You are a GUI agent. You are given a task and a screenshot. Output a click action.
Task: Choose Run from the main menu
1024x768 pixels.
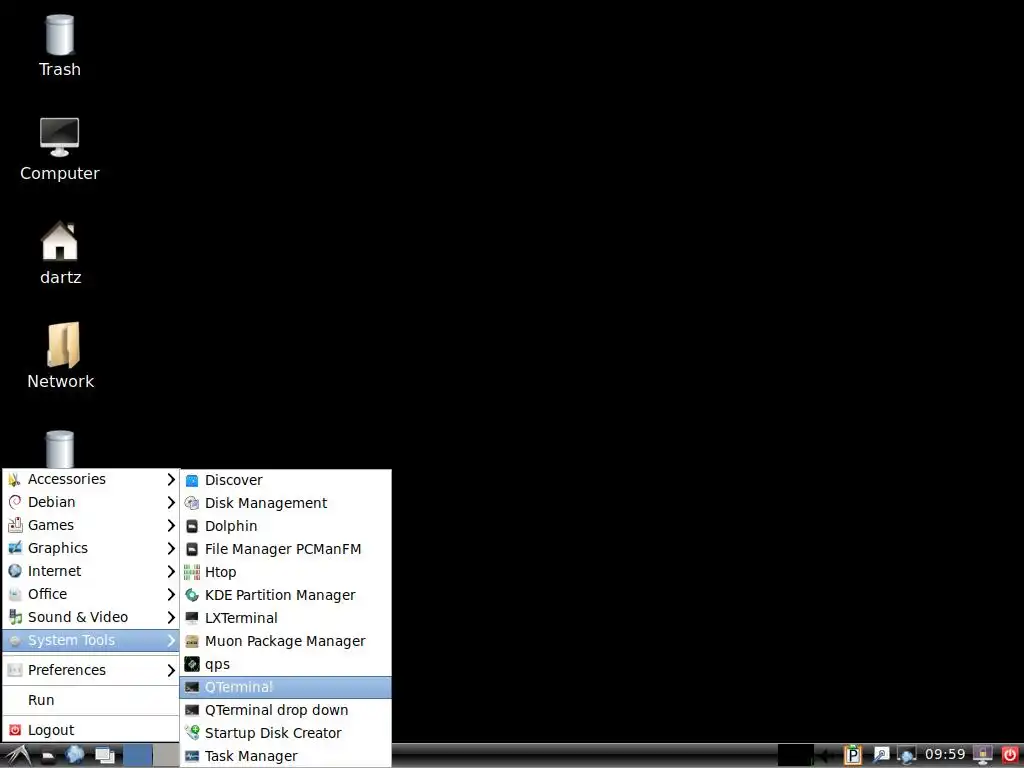coord(91,700)
